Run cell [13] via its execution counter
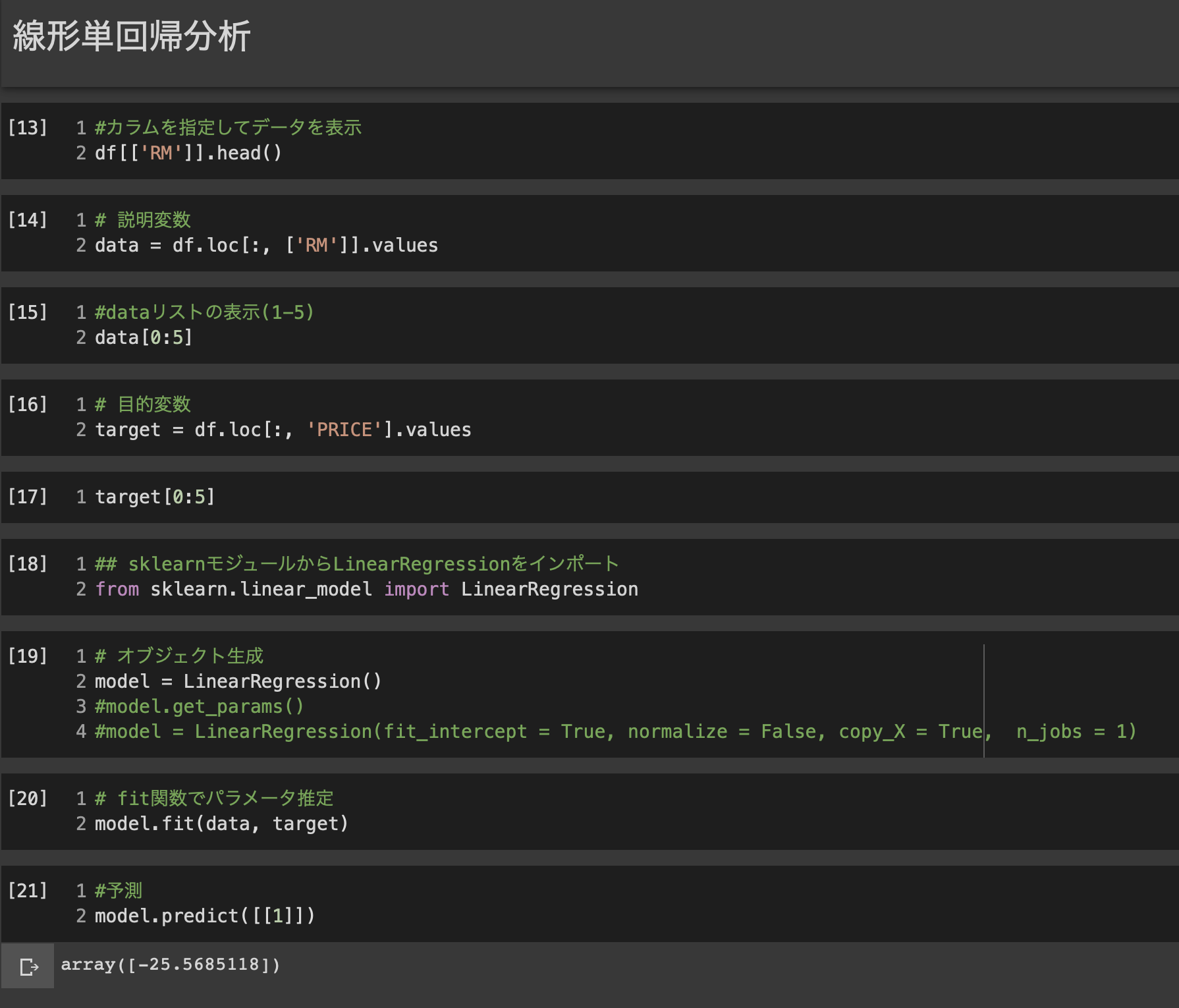Viewport: 1179px width, 1008px height. [x=28, y=127]
